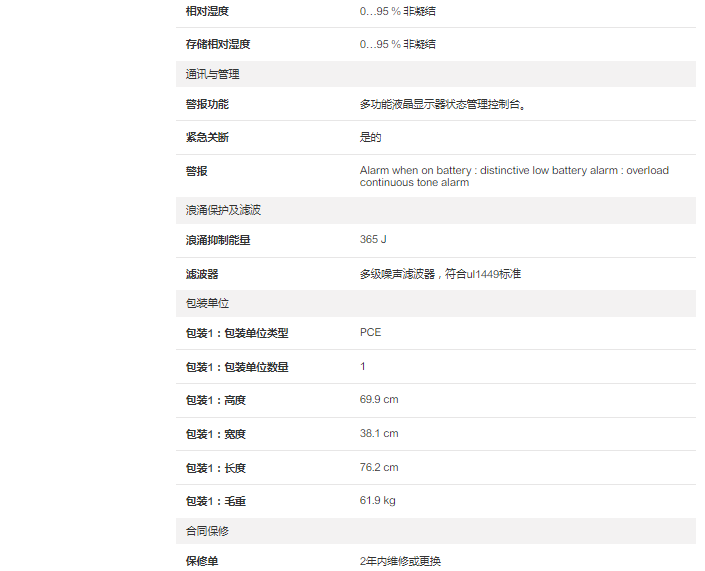Click the 2年内维修或更换 warranty text
705x571 pixels.
coord(400,561)
